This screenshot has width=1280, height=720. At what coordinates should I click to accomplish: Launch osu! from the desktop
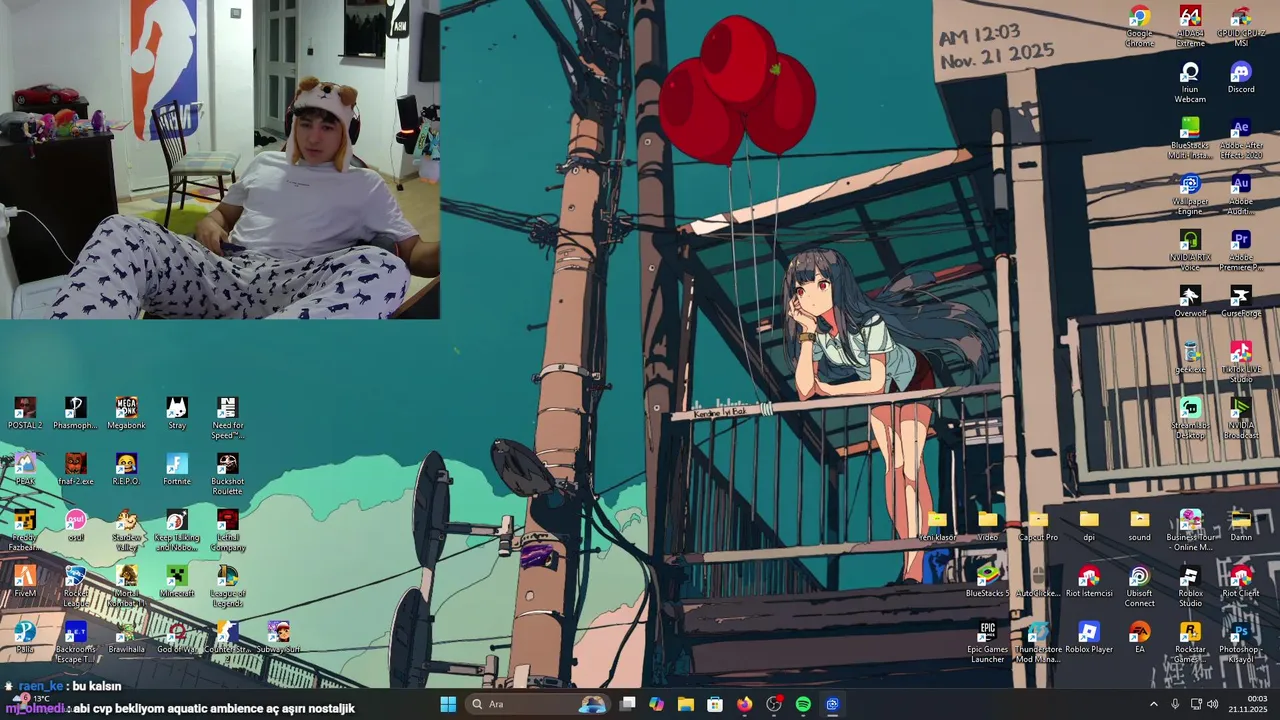(x=75, y=524)
